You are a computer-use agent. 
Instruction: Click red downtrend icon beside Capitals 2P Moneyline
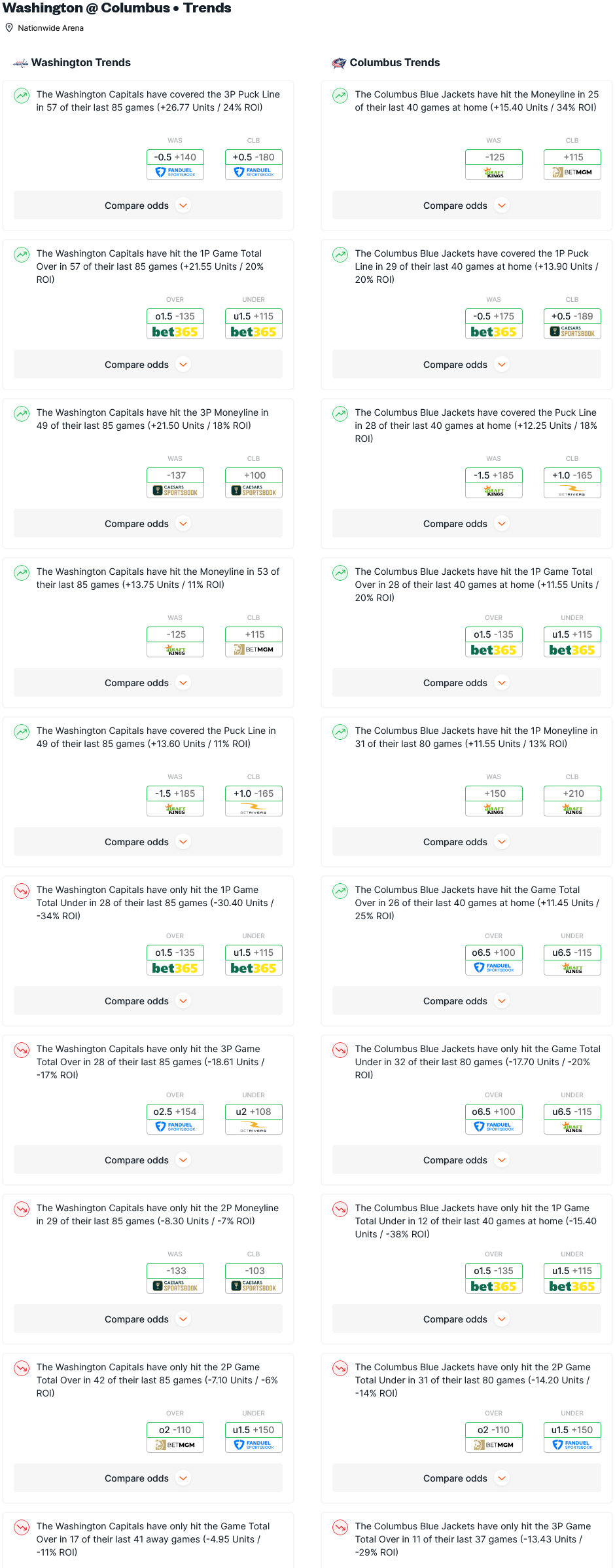click(x=22, y=1209)
